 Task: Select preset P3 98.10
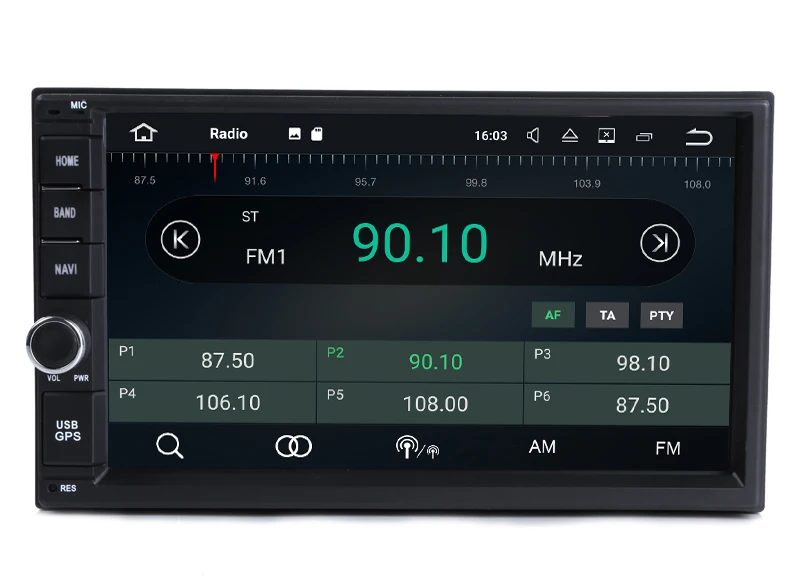pos(627,363)
